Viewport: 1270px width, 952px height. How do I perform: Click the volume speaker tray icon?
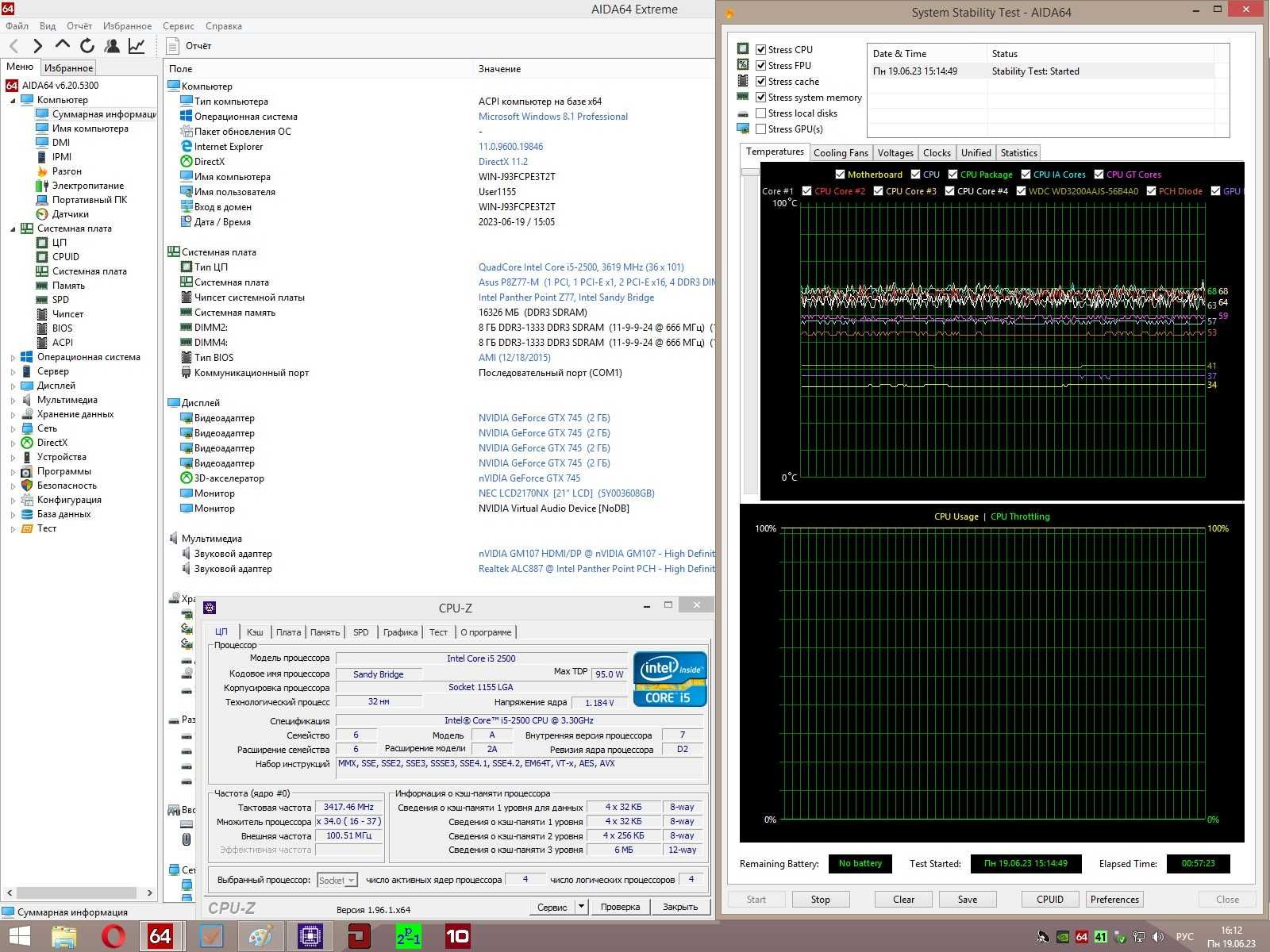pyautogui.click(x=1157, y=937)
